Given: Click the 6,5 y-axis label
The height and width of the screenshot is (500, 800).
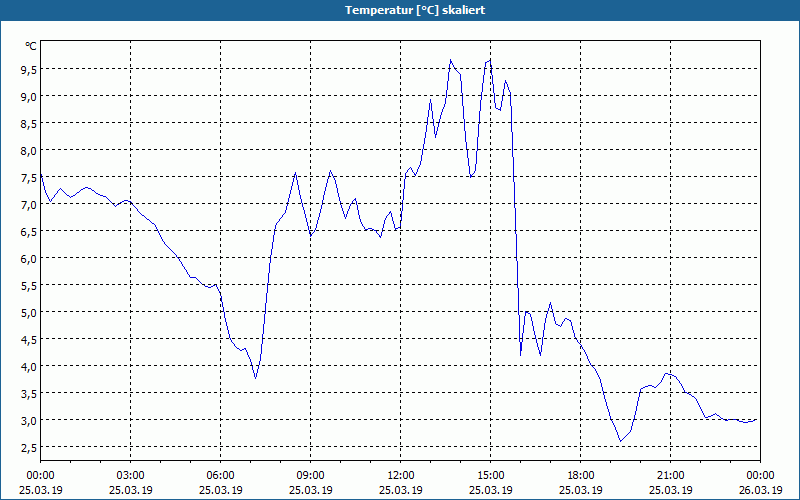Looking at the screenshot, I should pos(28,232).
